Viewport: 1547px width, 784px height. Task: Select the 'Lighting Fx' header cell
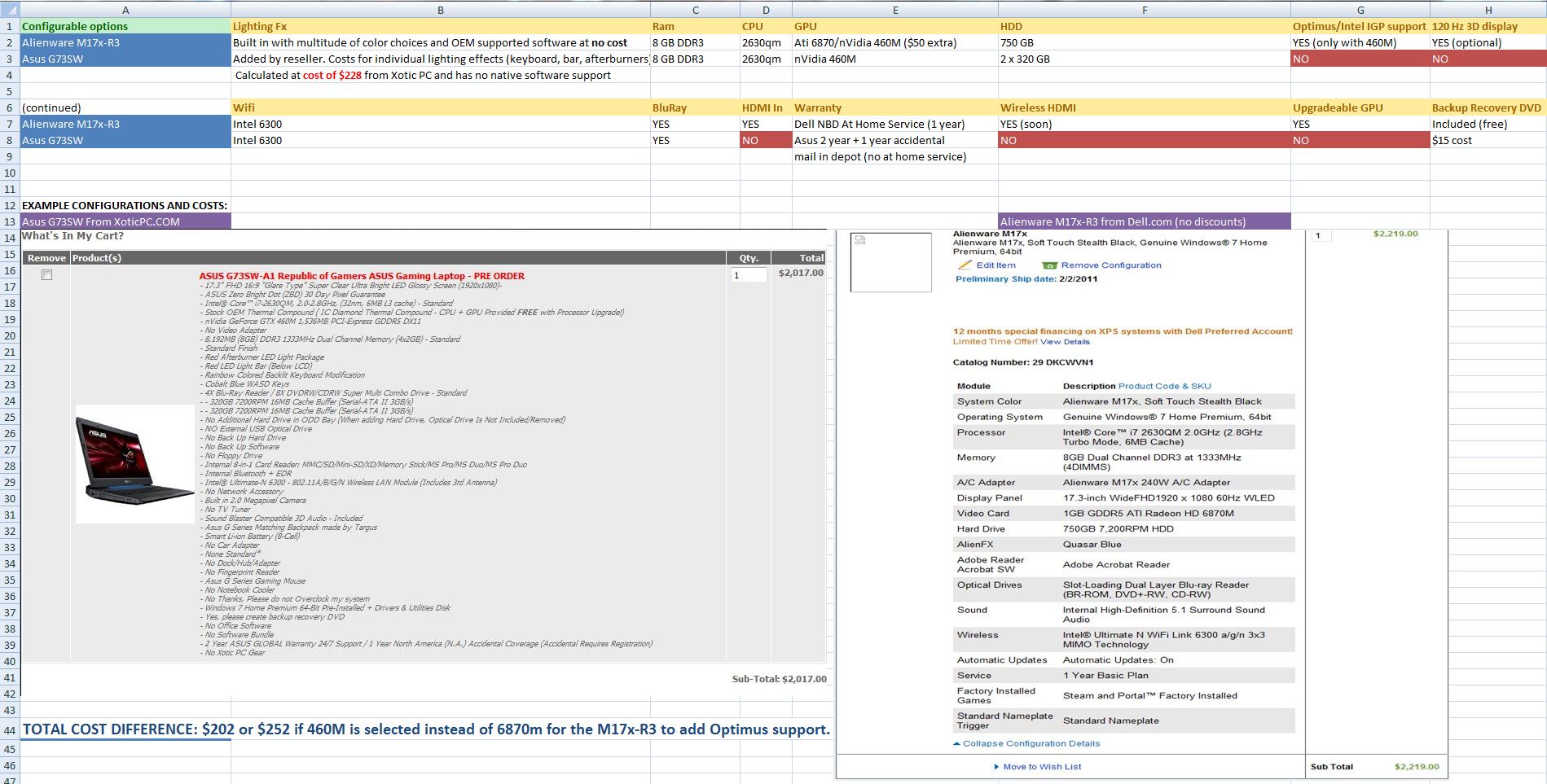pos(441,26)
